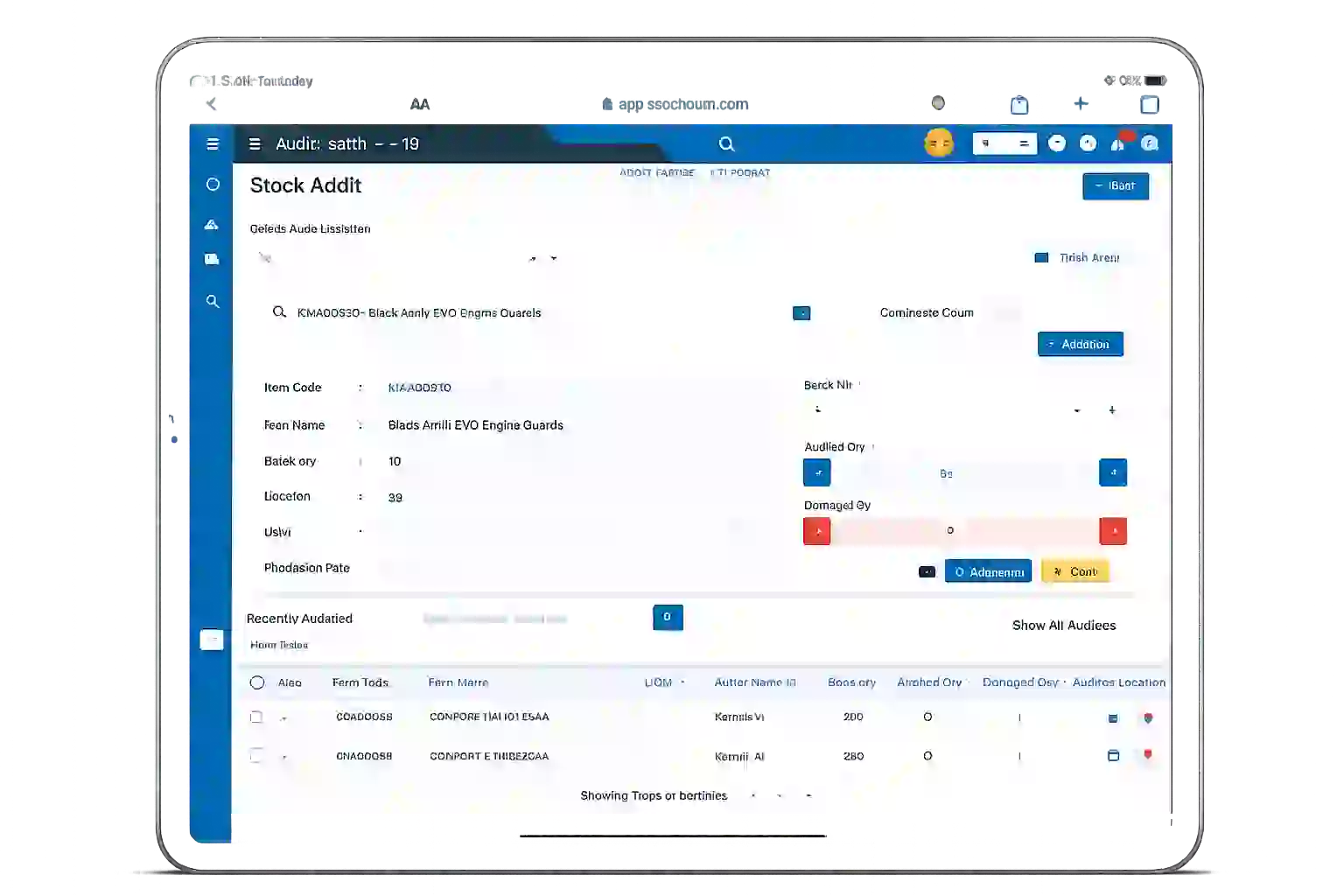
Task: Open the AA text size menu
Action: [x=420, y=104]
